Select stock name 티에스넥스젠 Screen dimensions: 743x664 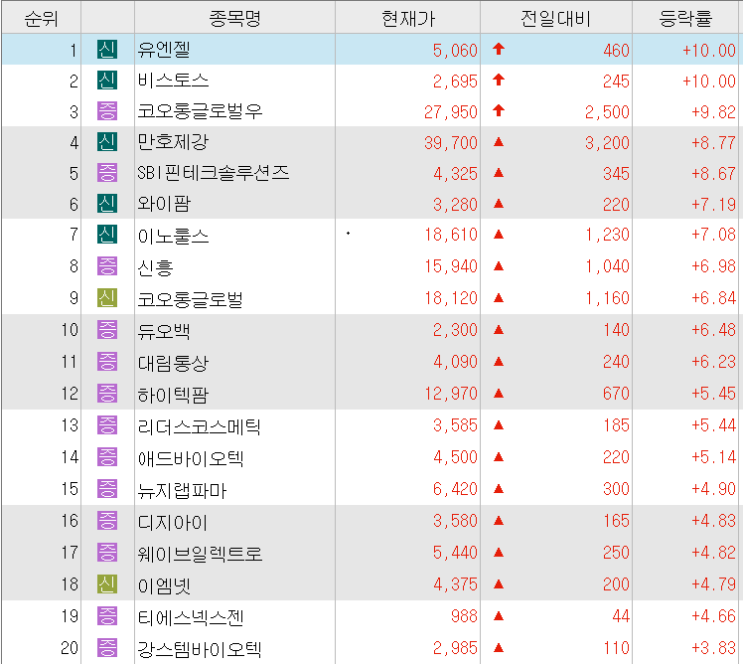coord(190,617)
